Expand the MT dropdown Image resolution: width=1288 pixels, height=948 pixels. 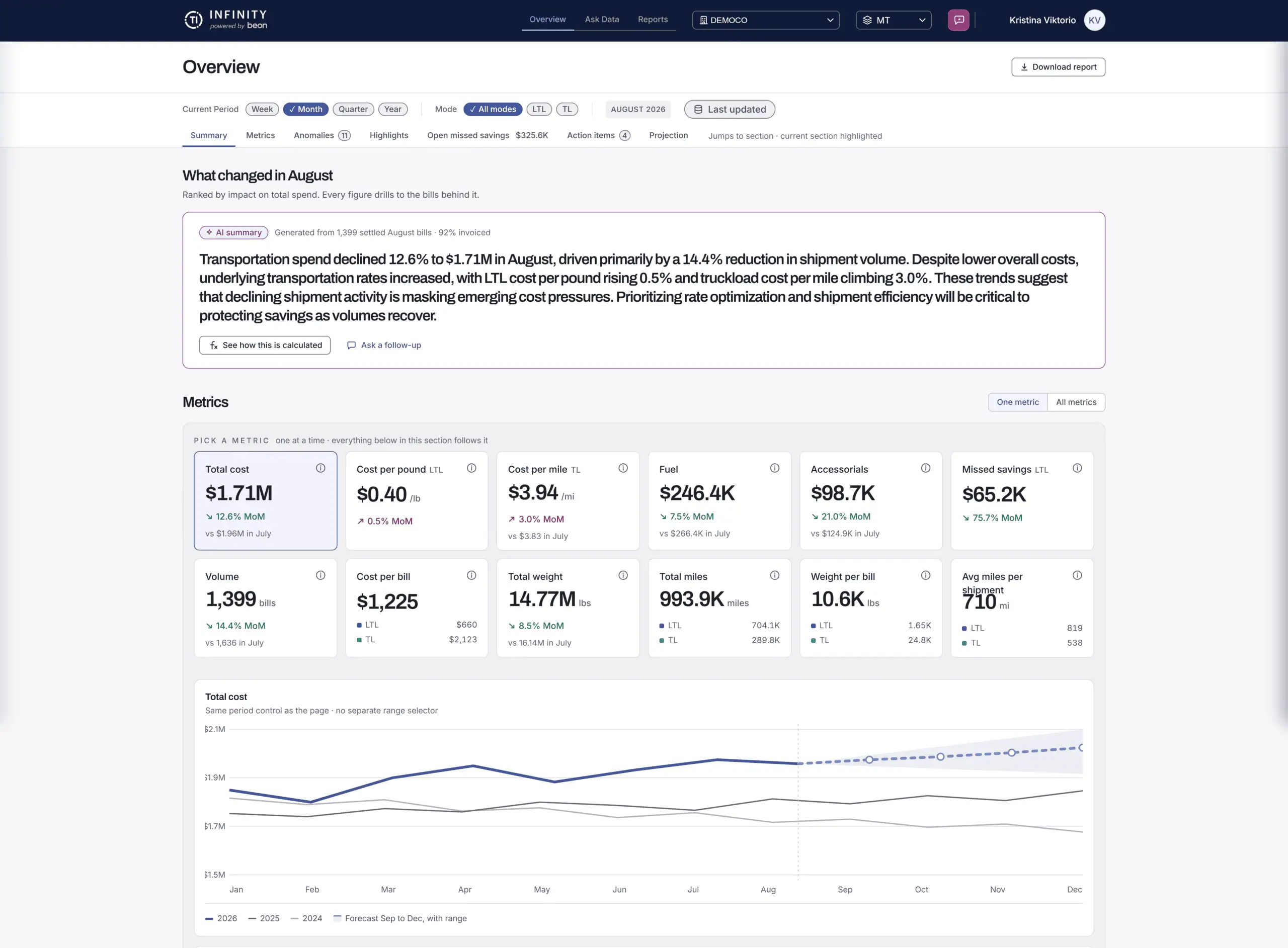893,20
